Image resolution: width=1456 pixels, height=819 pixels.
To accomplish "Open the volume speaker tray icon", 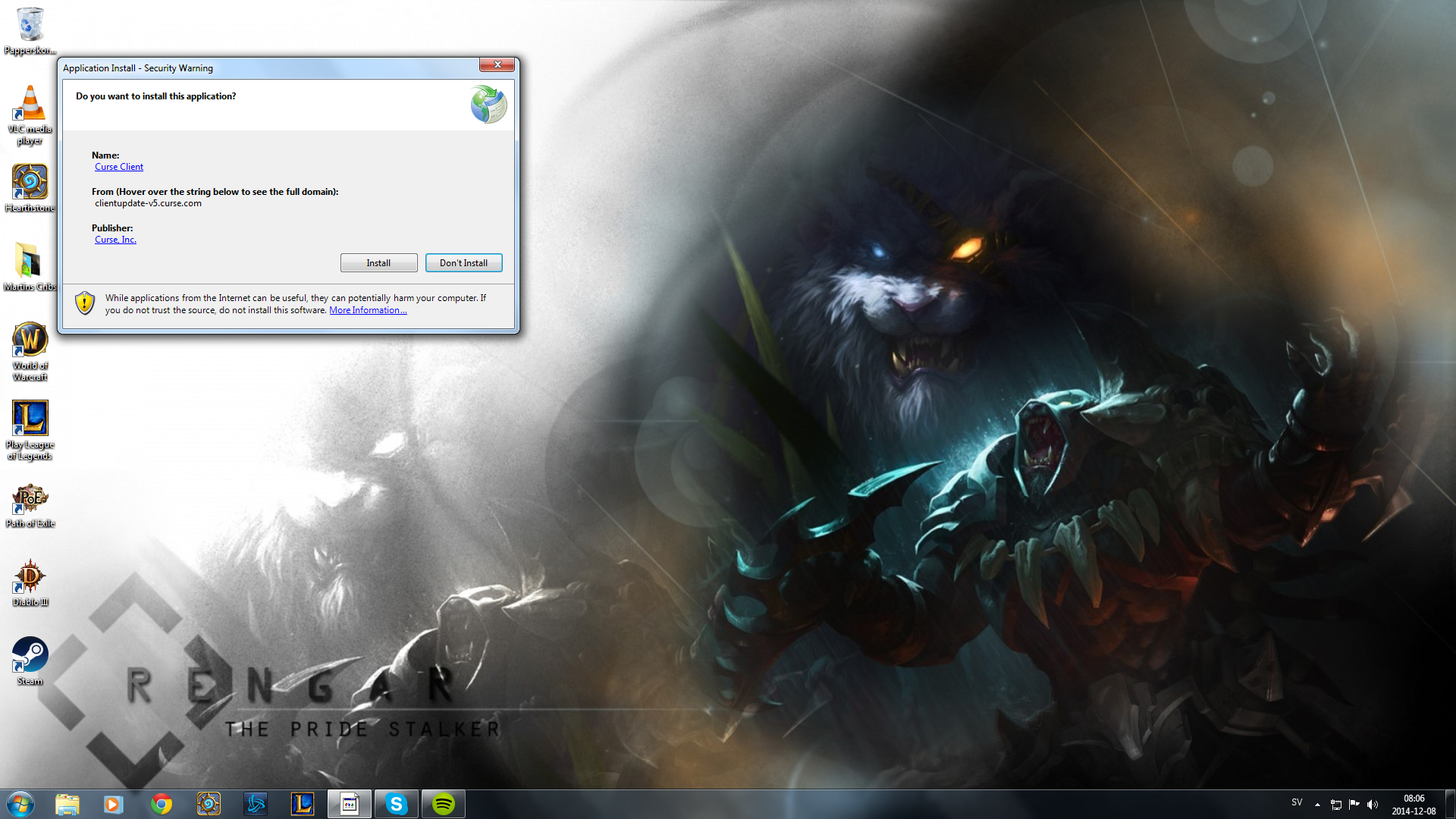I will (x=1373, y=805).
